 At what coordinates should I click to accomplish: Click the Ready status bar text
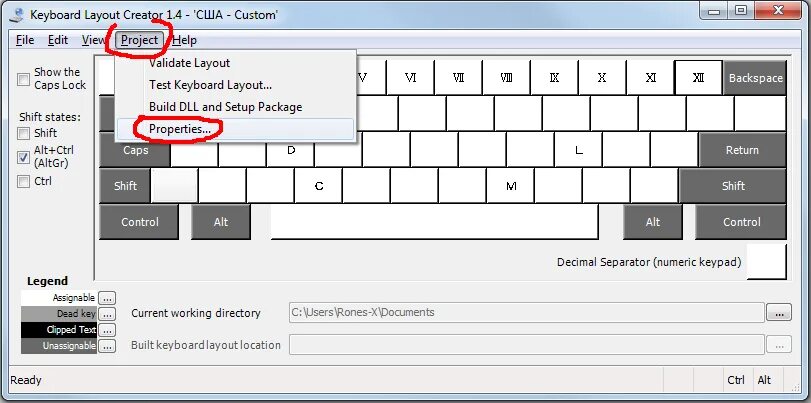[x=26, y=380]
